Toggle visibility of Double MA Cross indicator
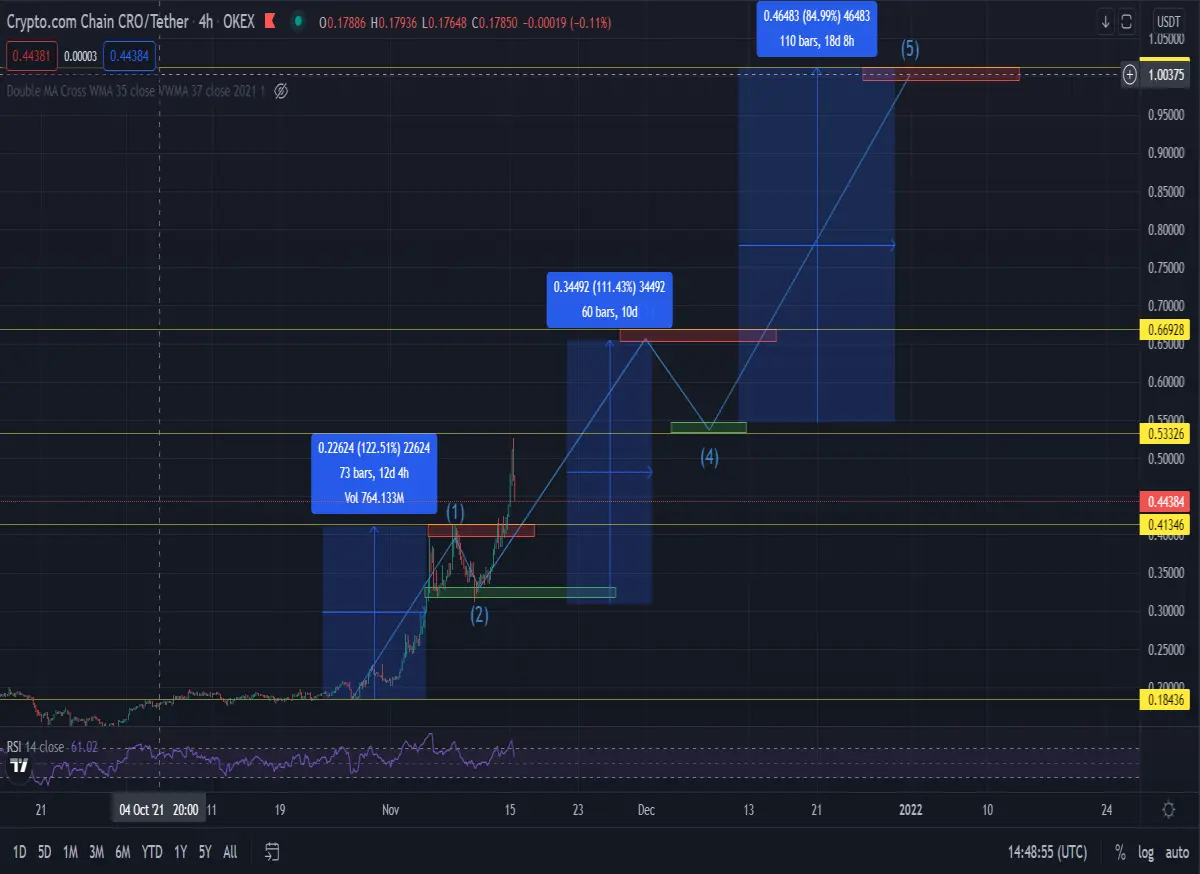Image resolution: width=1200 pixels, height=874 pixels. tap(281, 92)
